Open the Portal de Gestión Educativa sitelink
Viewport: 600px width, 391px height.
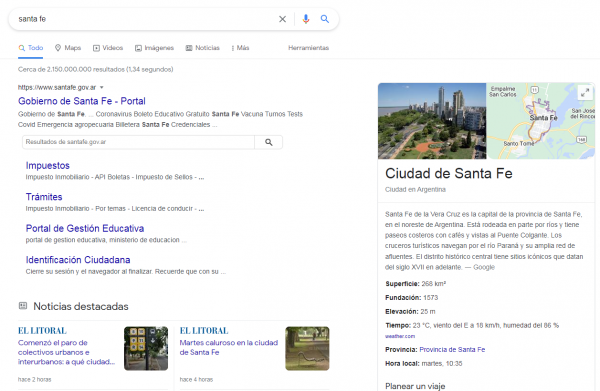coord(85,228)
